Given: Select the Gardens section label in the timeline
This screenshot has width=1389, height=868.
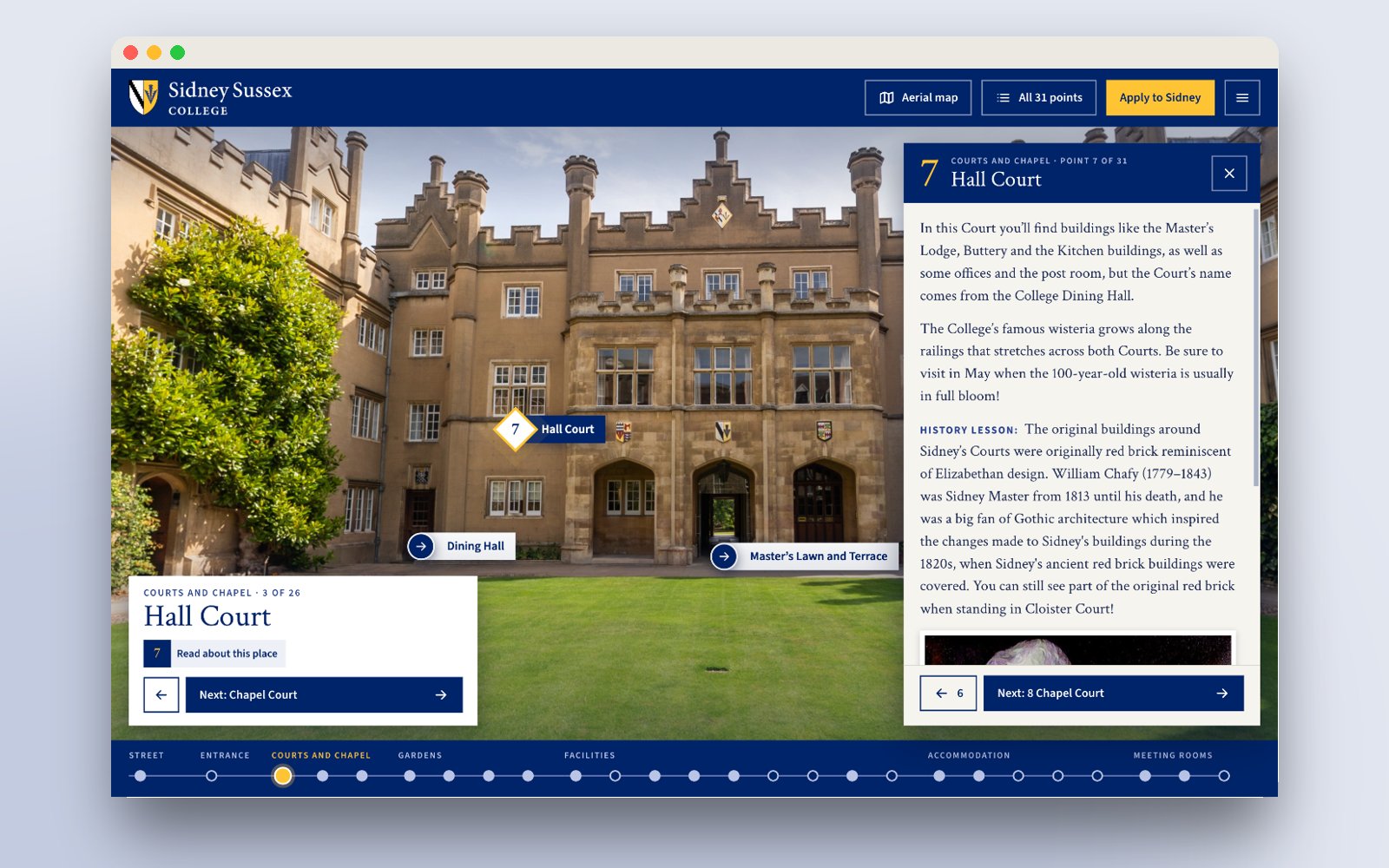Looking at the screenshot, I should click(x=420, y=755).
